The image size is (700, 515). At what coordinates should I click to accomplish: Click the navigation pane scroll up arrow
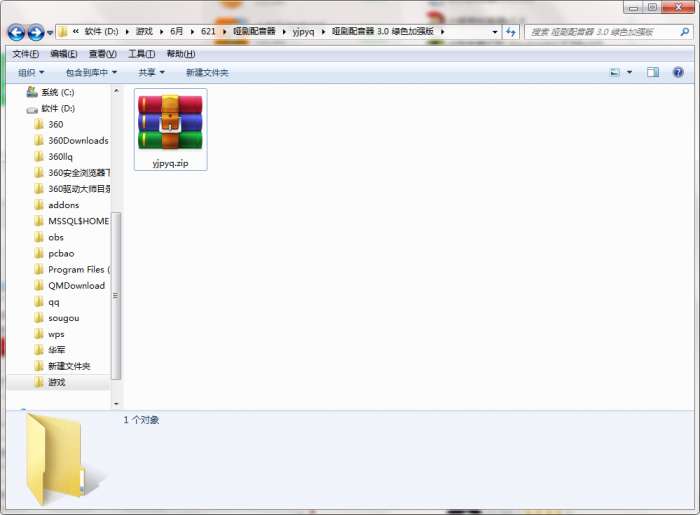point(116,91)
